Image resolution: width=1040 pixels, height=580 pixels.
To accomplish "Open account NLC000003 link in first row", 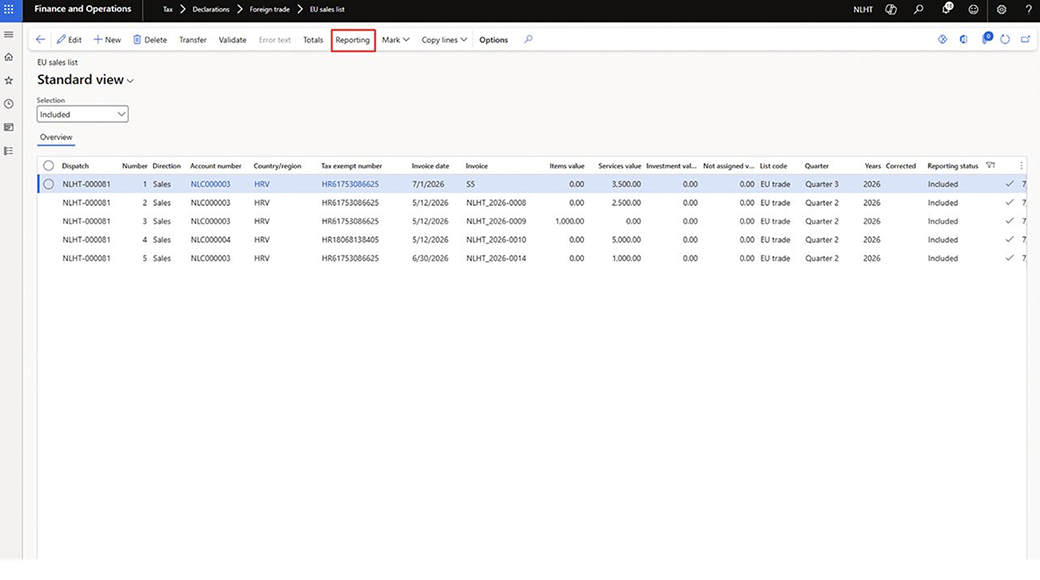I will click(x=210, y=184).
